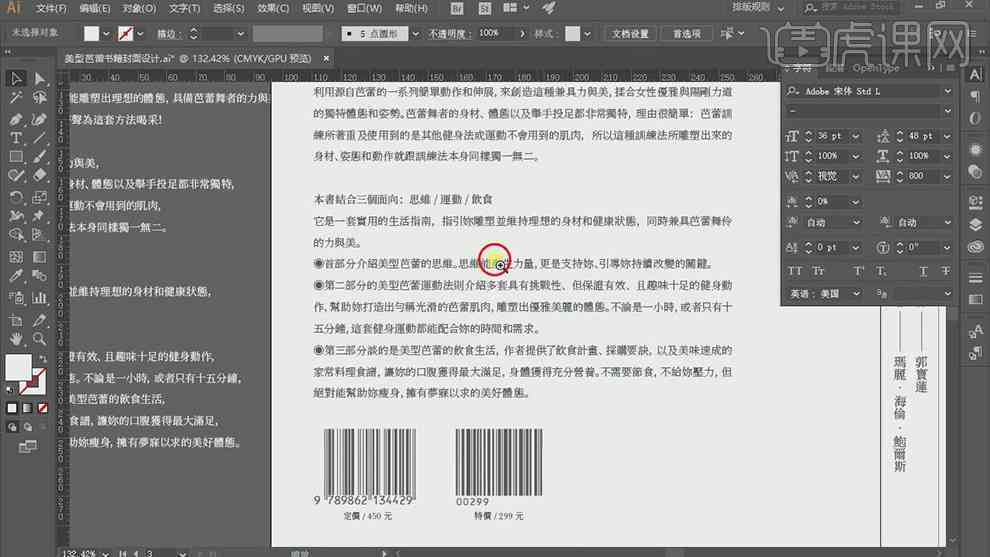990x557 pixels.
Task: Swap fill and stroke arrow icon
Action: pos(42,359)
